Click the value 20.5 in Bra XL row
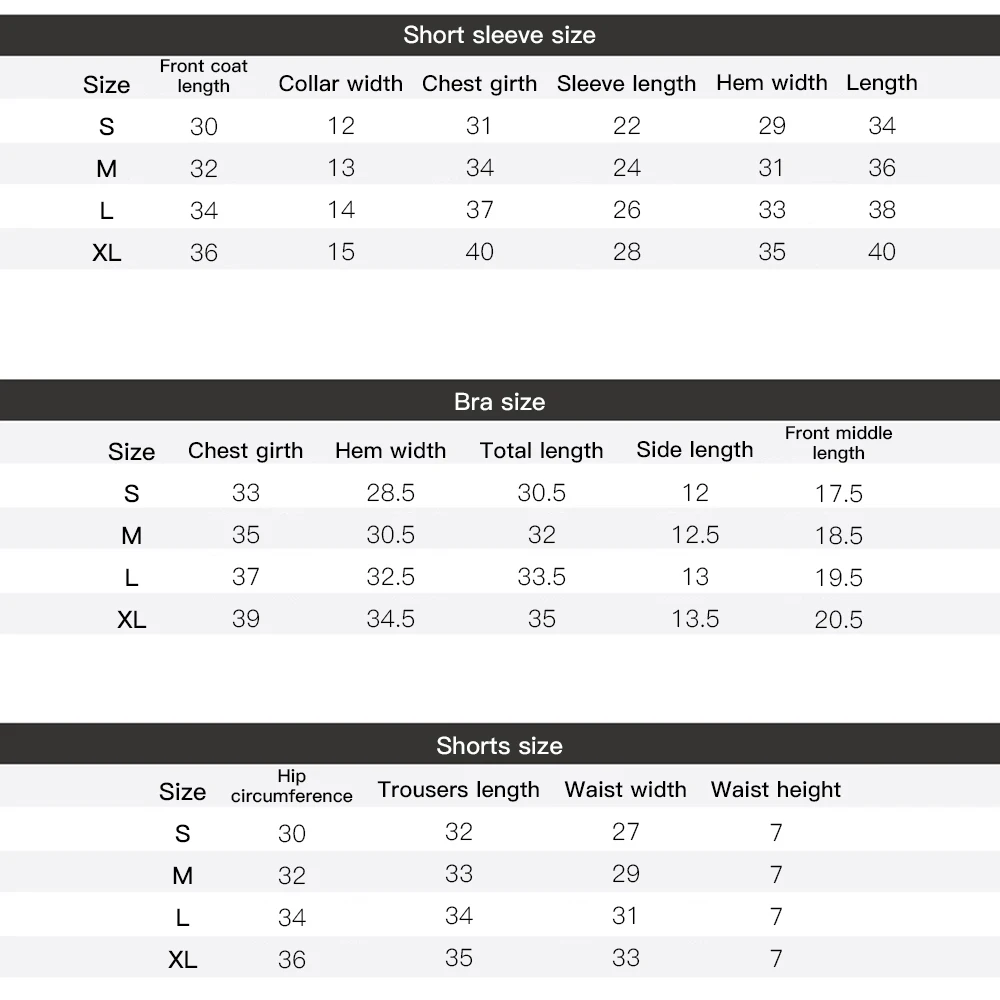Screen dimensions: 1000x1000 (x=838, y=620)
